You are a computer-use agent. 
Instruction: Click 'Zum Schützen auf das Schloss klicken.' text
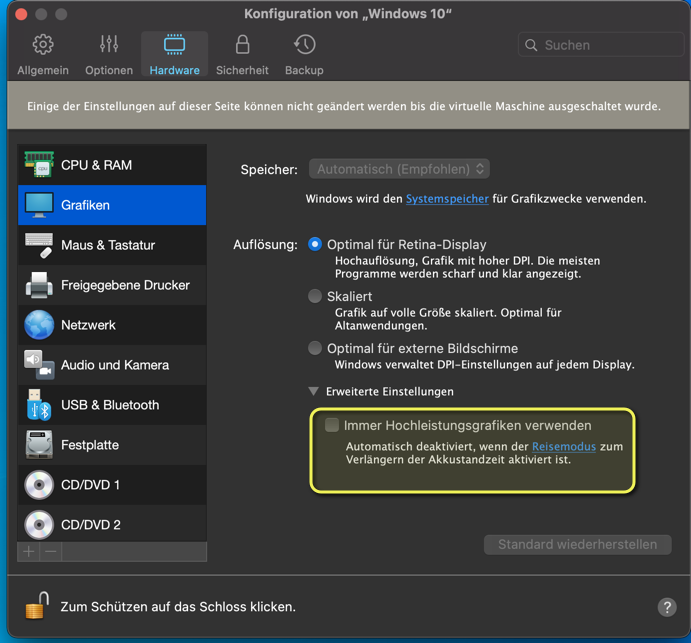coord(178,607)
